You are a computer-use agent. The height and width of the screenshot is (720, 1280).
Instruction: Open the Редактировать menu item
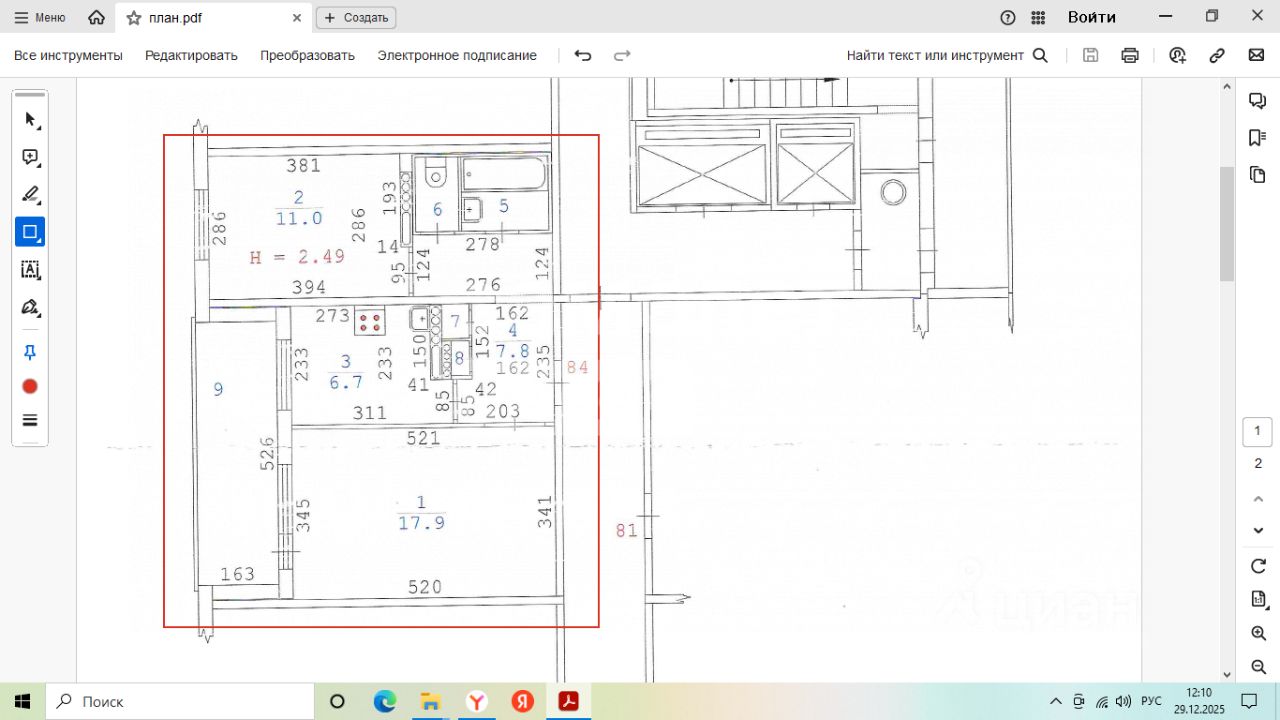click(x=191, y=55)
